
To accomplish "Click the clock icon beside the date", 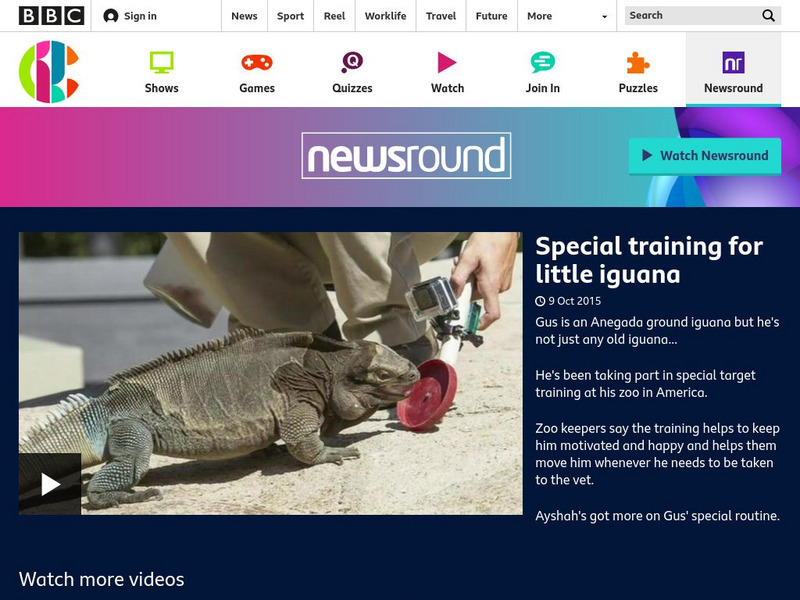I will click(540, 301).
